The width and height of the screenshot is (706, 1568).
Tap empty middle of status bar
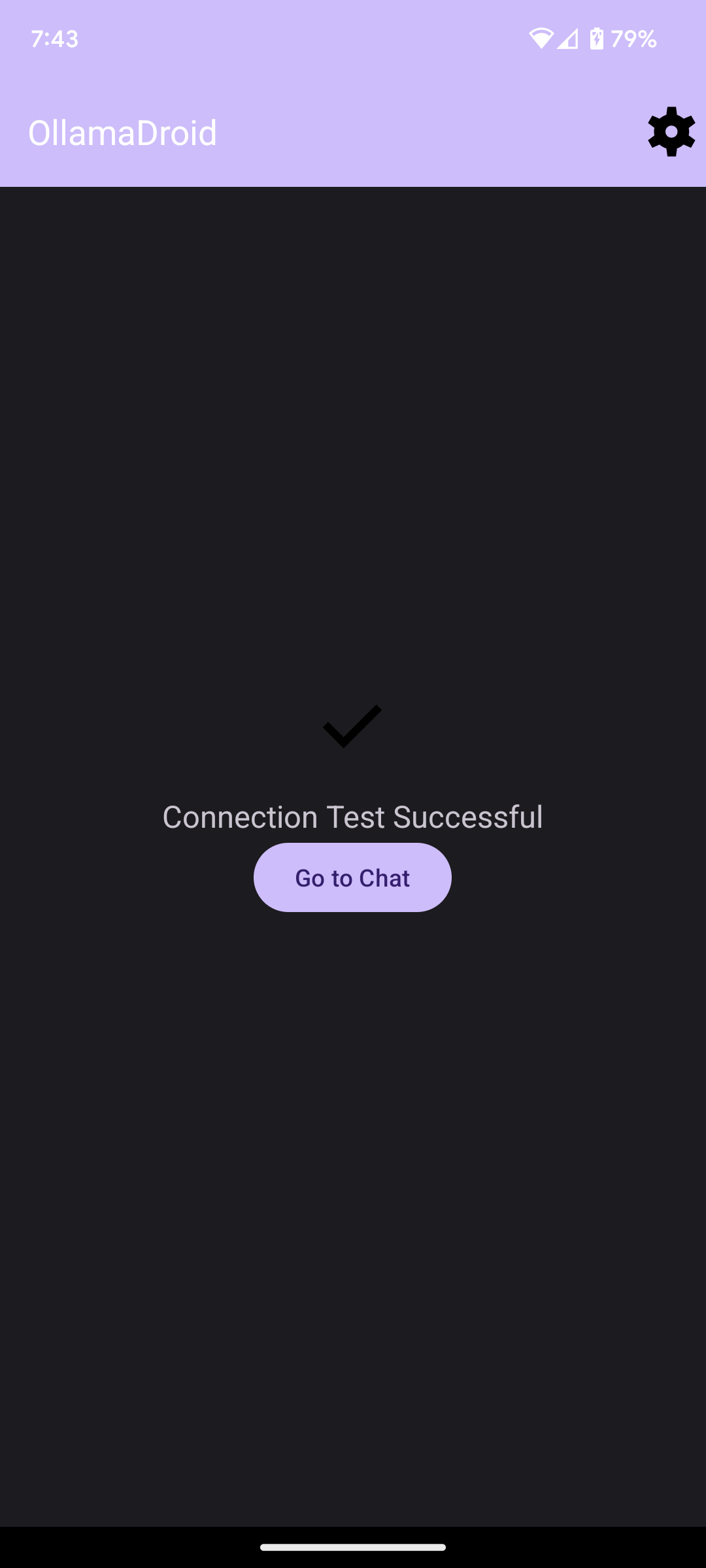pos(301,39)
